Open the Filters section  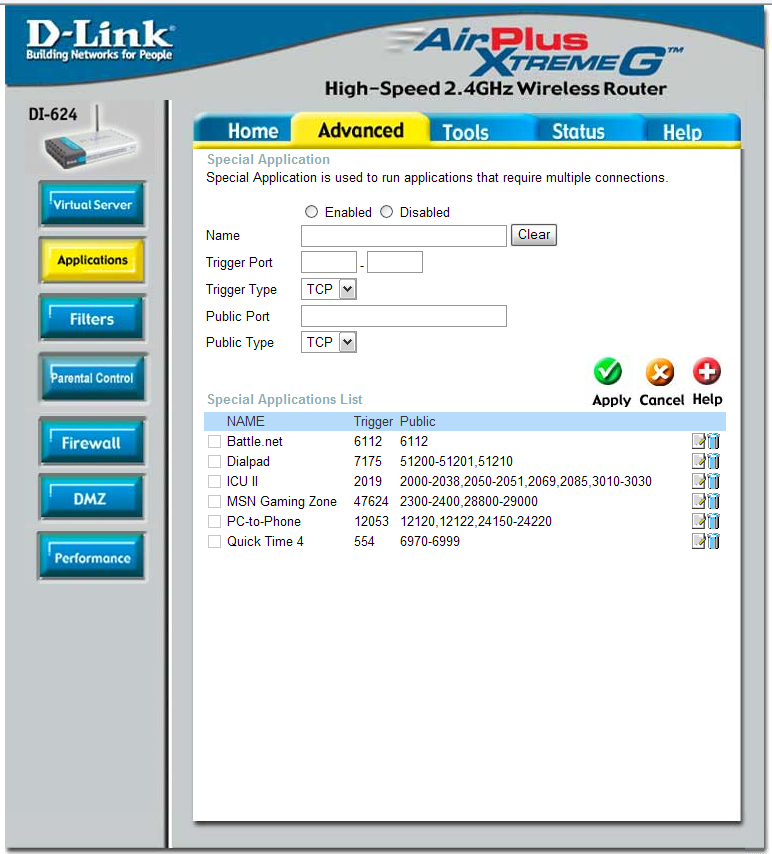pos(92,319)
